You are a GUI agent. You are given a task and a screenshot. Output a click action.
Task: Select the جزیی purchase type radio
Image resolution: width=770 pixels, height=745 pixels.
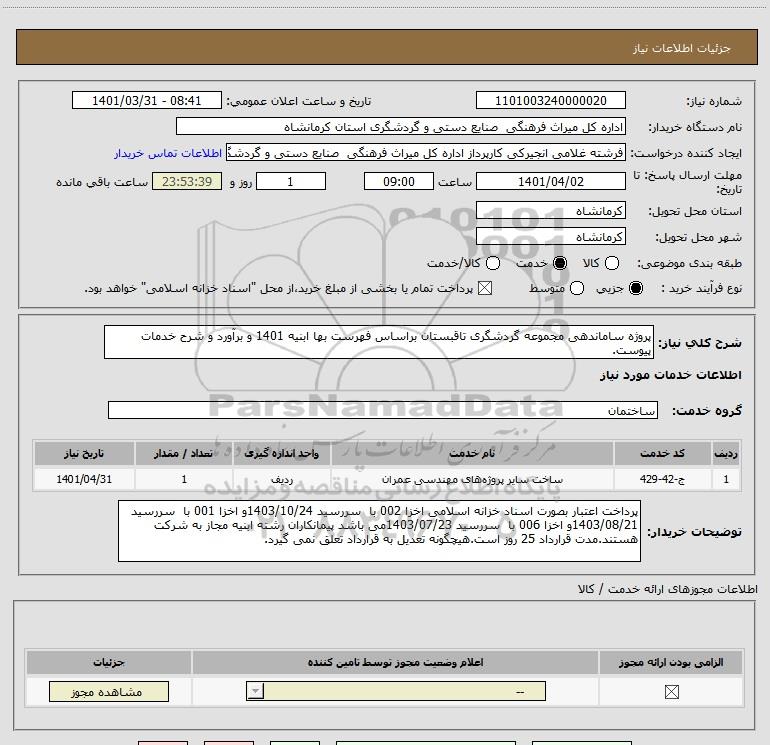pyautogui.click(x=636, y=288)
